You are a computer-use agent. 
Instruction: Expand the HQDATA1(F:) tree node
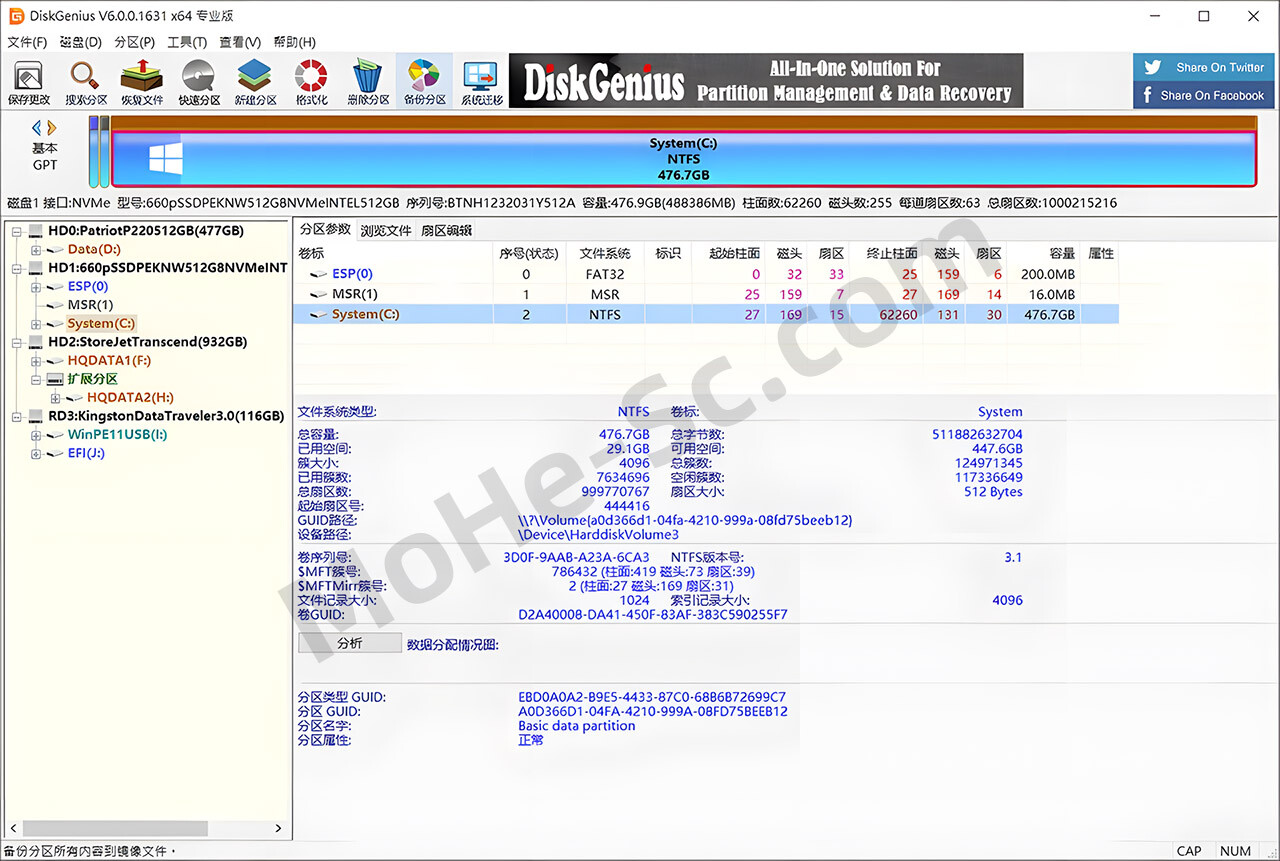36,361
